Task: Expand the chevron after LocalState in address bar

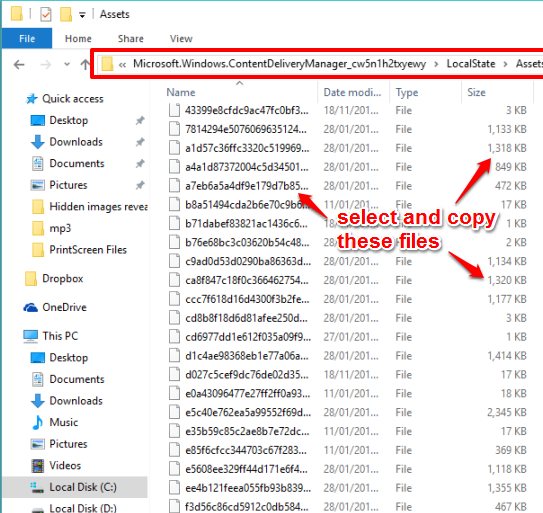Action: coord(505,64)
